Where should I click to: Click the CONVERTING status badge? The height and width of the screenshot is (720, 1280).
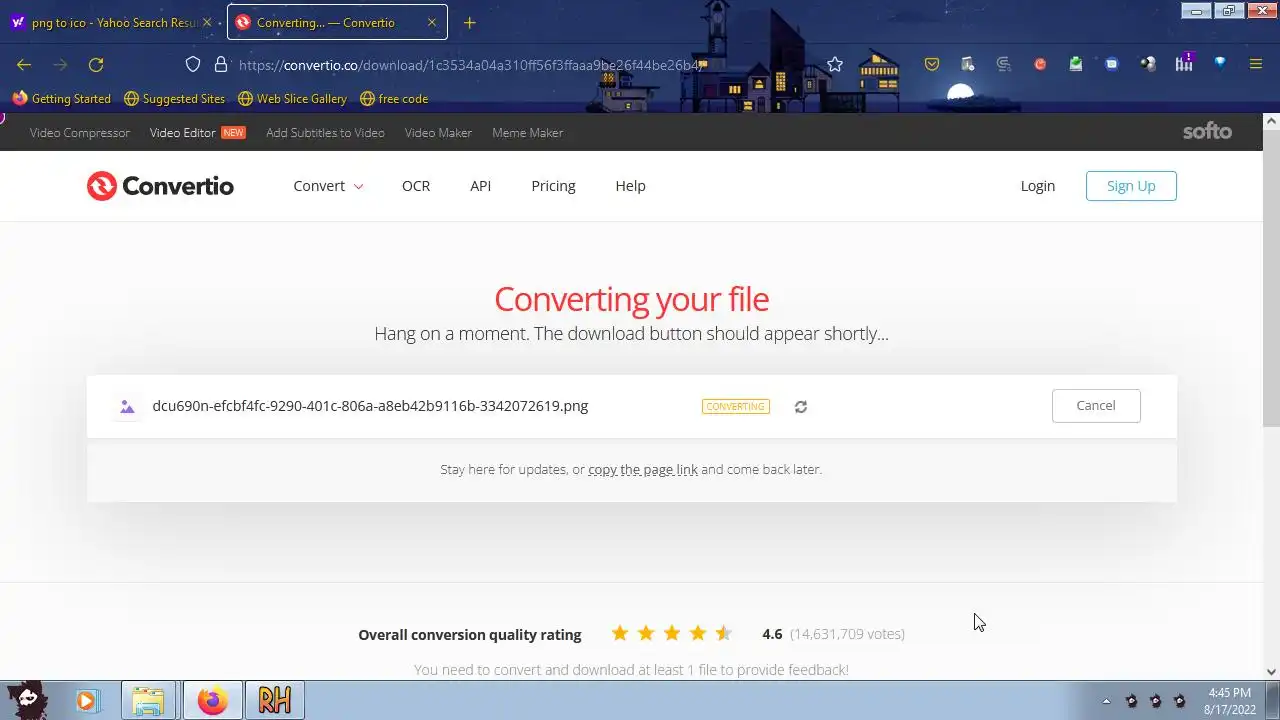tap(736, 406)
